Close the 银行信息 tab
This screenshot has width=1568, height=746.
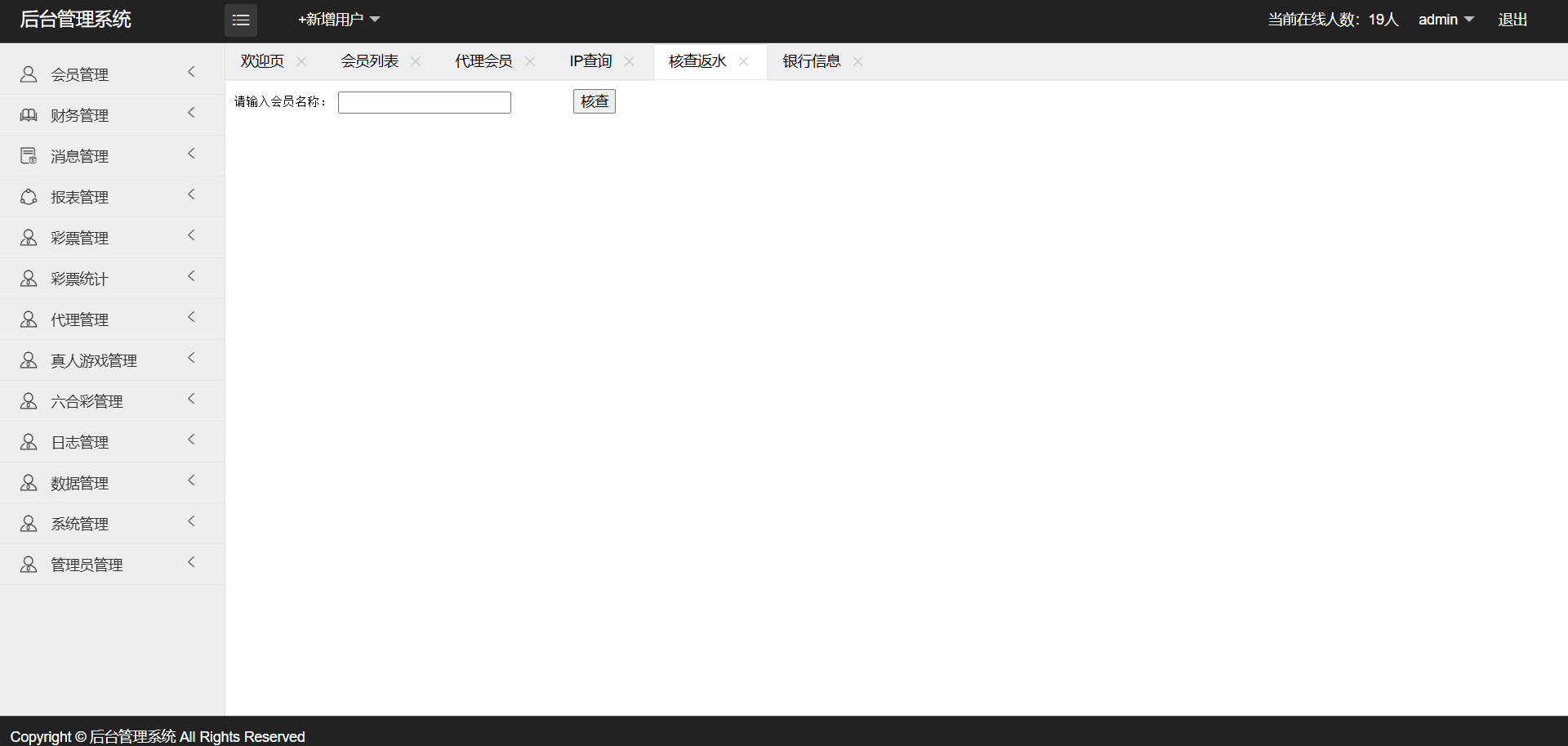857,61
